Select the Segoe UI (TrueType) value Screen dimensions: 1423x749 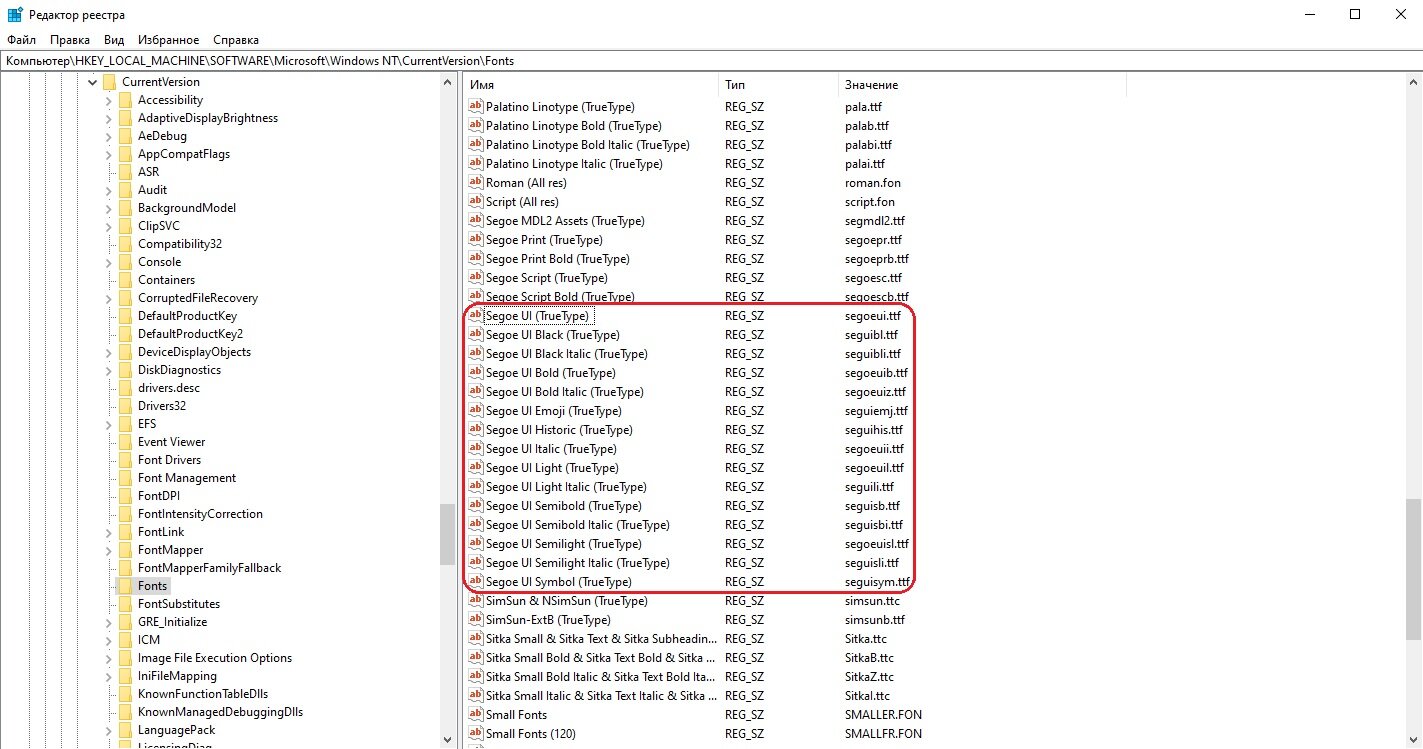point(538,316)
